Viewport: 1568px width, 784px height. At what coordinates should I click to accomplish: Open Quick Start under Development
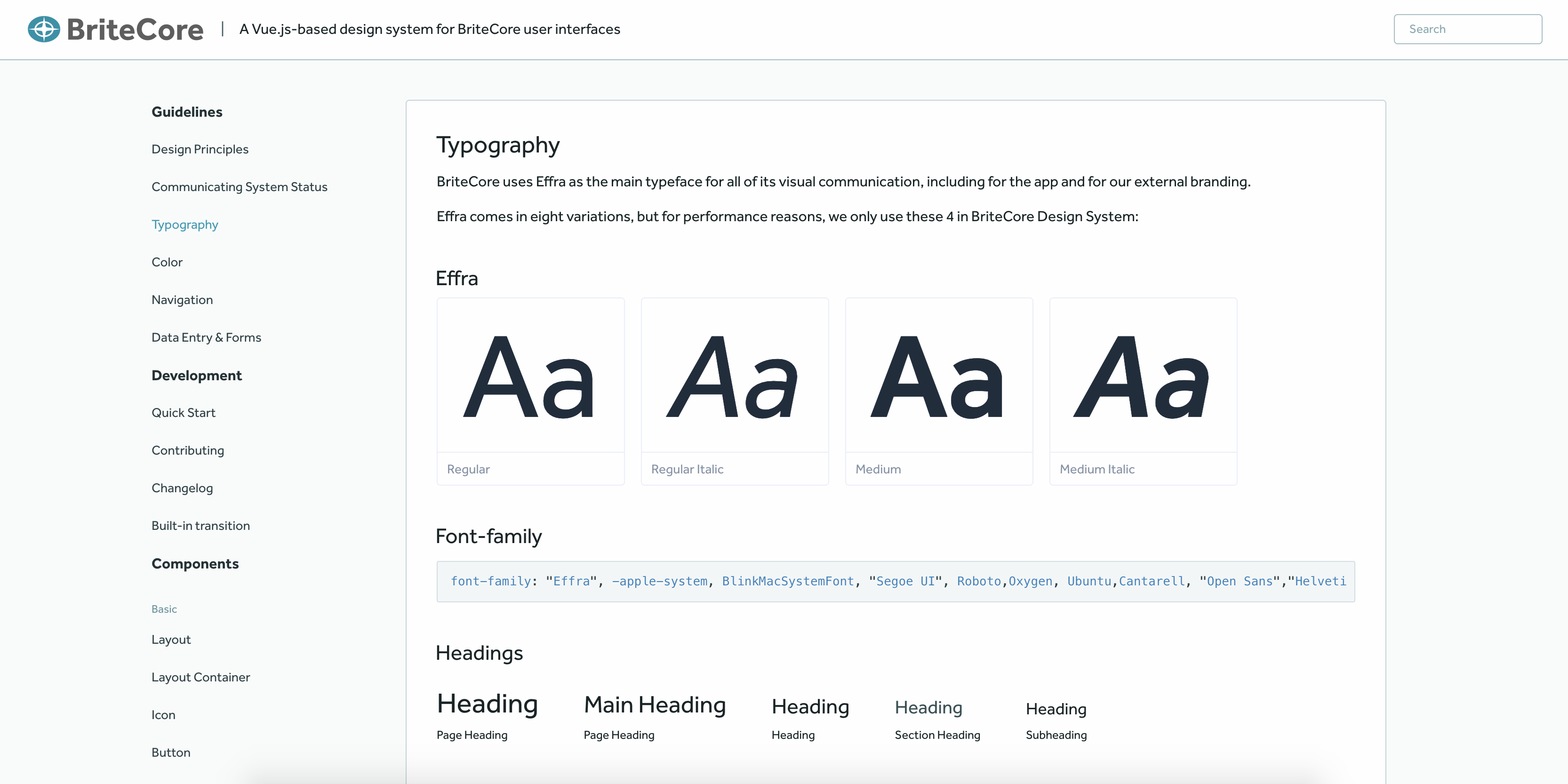click(x=183, y=413)
